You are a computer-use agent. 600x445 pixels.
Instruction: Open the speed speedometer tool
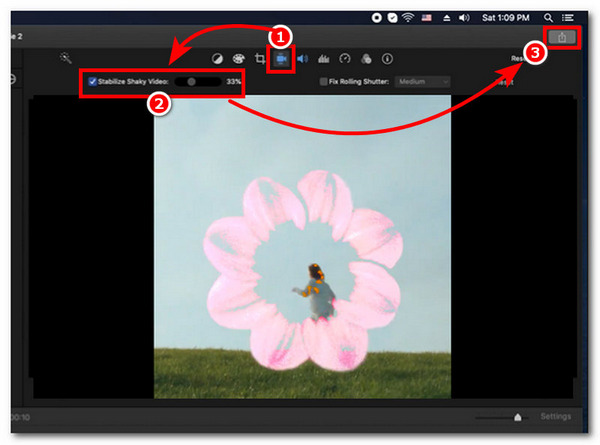(345, 59)
